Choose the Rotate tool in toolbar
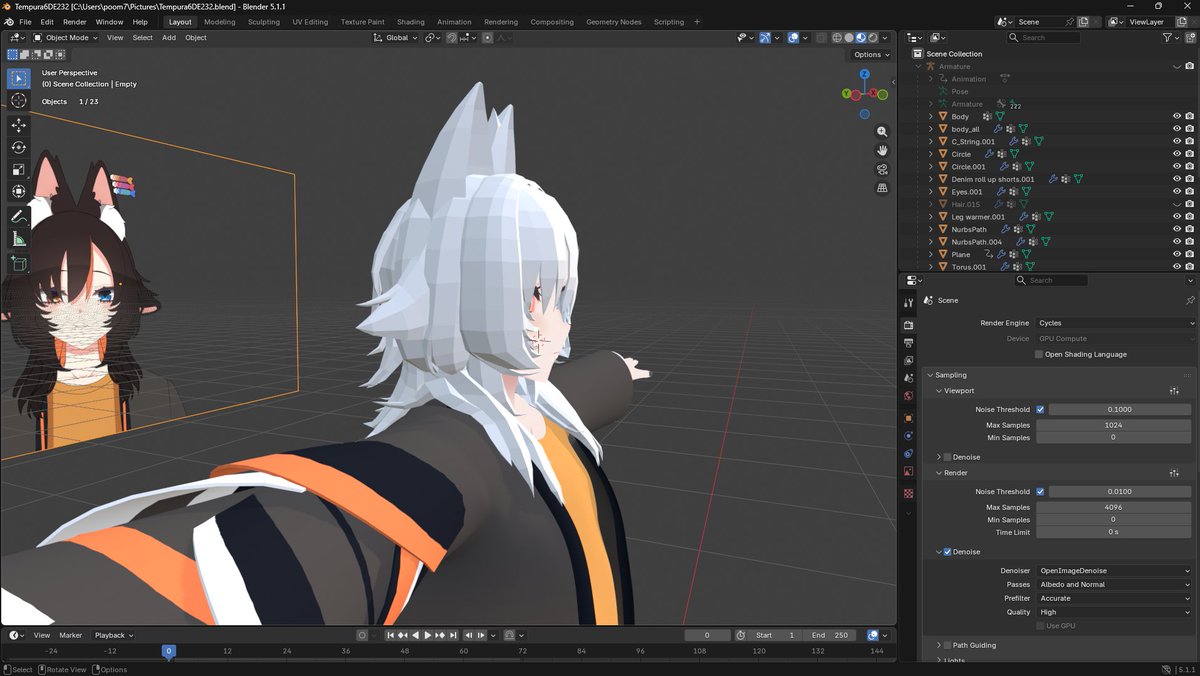 coord(18,147)
